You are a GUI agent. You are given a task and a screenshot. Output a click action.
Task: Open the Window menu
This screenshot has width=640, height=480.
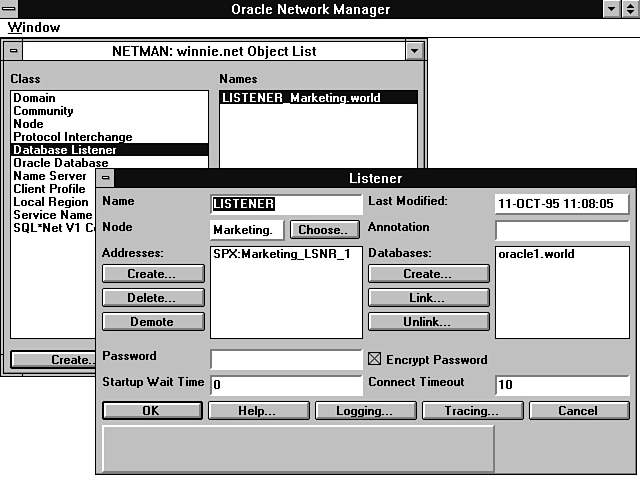coord(34,27)
